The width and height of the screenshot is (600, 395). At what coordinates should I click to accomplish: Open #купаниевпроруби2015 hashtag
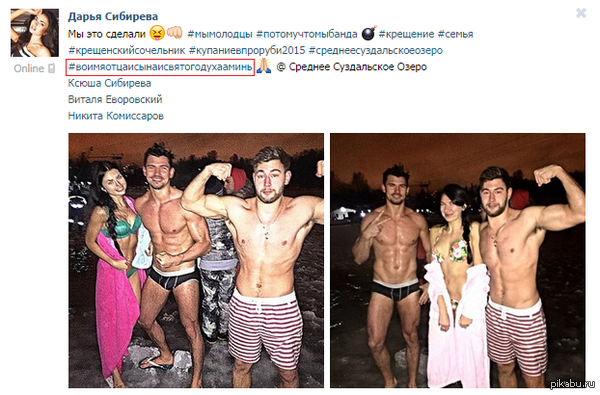(247, 51)
